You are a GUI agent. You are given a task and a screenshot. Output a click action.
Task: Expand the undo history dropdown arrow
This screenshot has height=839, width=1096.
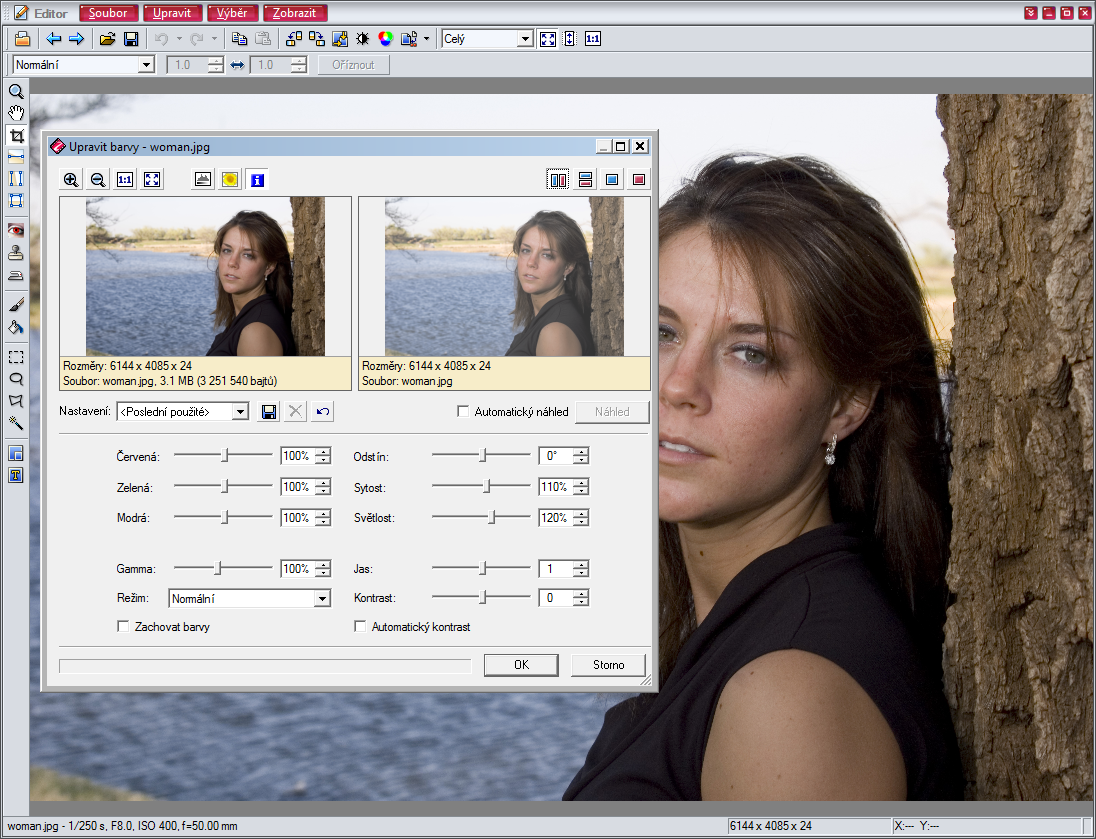point(179,39)
